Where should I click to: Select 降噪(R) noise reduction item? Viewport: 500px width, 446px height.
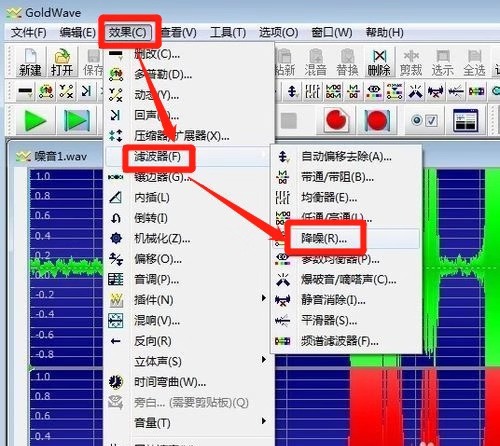pos(347,238)
